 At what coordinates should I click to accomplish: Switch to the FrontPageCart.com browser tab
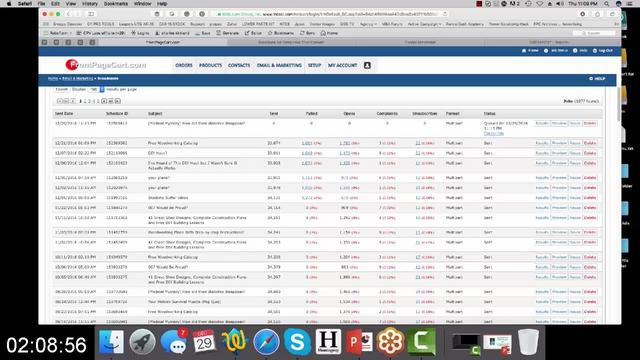[x=163, y=42]
